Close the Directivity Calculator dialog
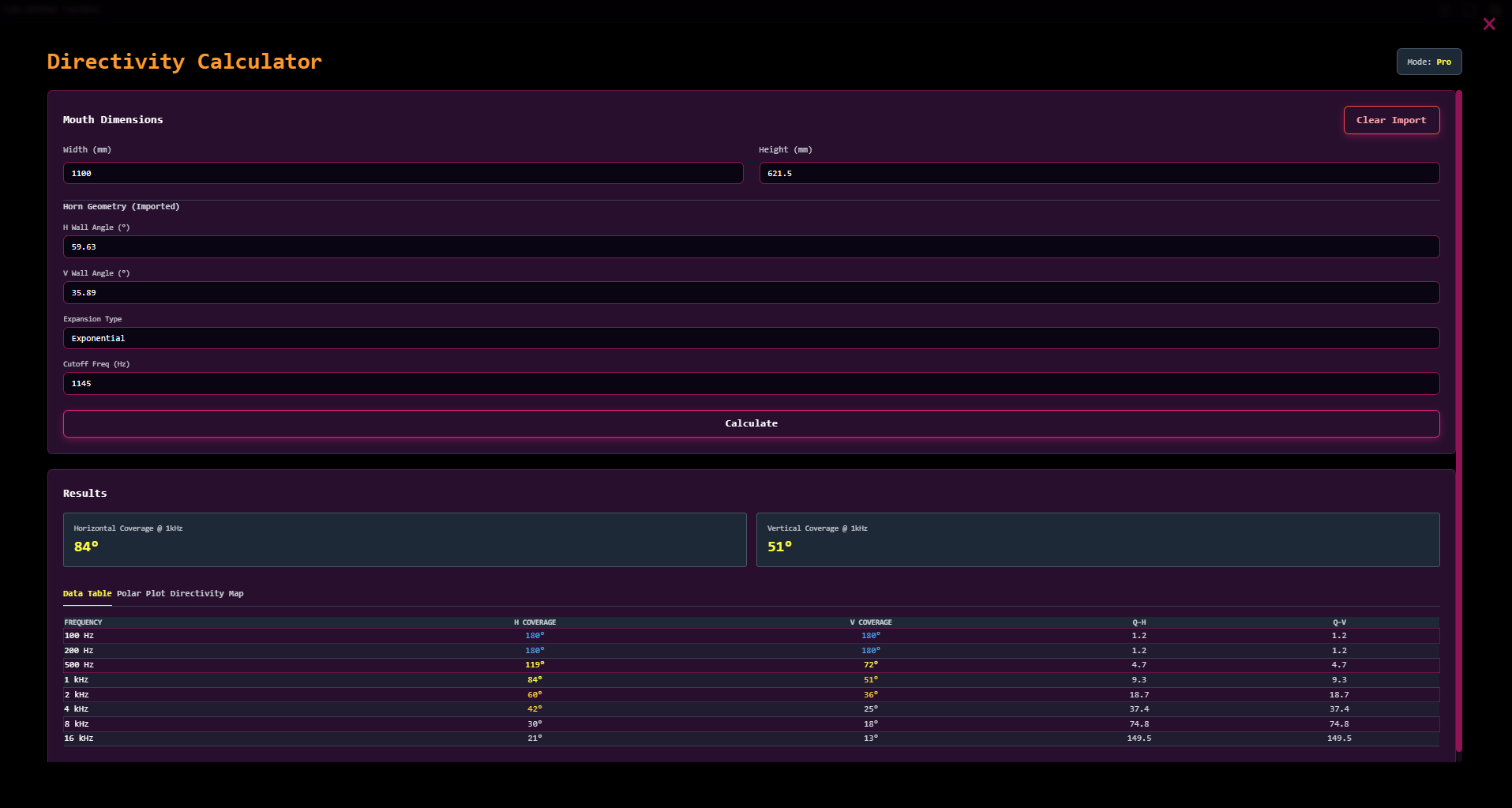The image size is (1512, 808). [1488, 24]
